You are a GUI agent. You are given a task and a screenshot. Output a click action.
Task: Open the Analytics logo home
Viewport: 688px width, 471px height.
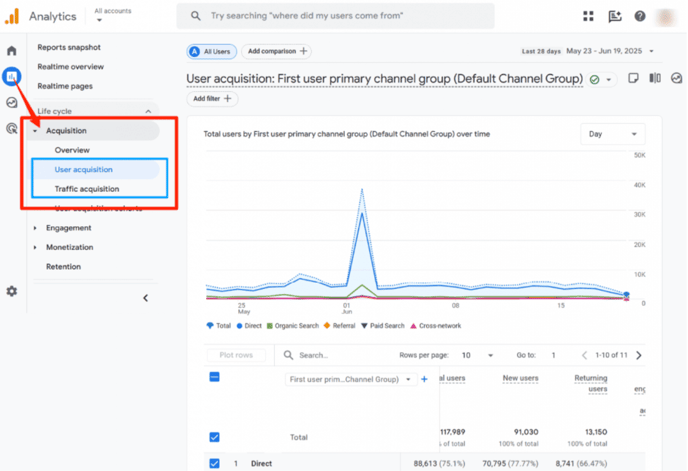coord(12,16)
